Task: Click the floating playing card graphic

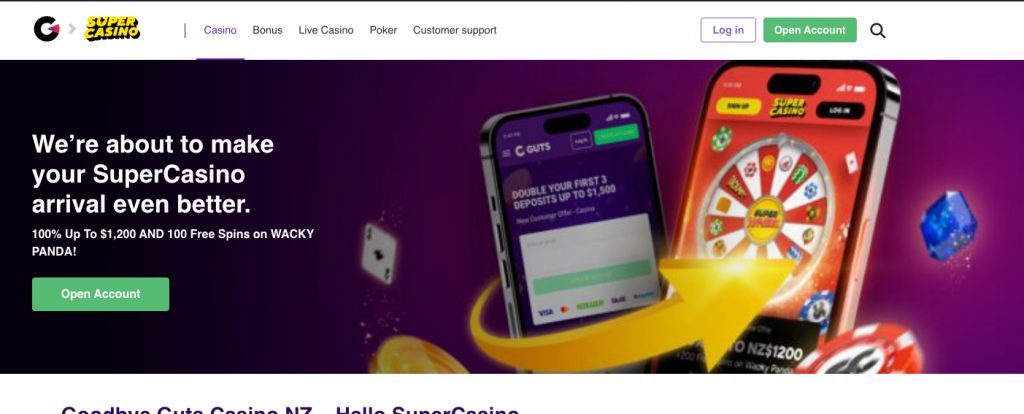Action: [379, 253]
